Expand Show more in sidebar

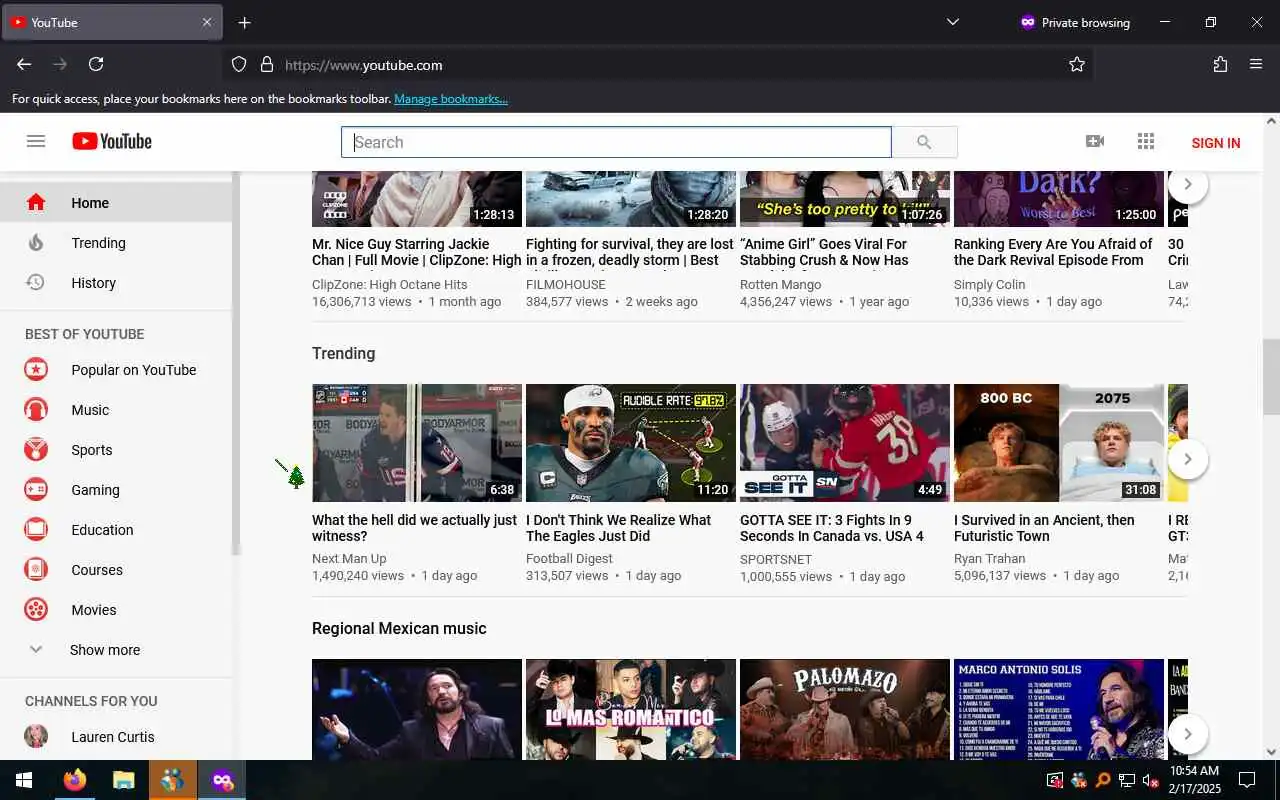coord(105,650)
